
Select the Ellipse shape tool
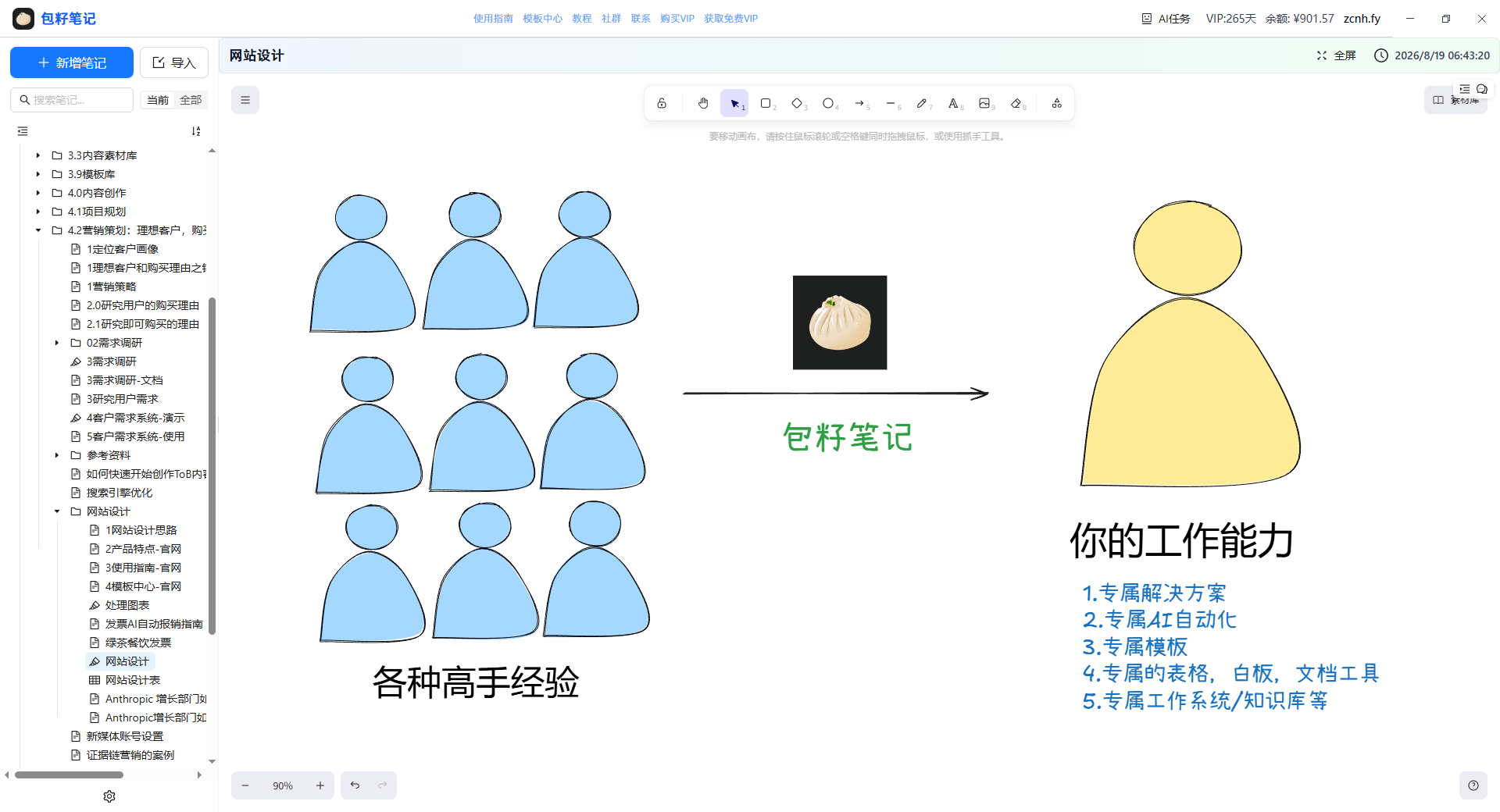pos(828,103)
